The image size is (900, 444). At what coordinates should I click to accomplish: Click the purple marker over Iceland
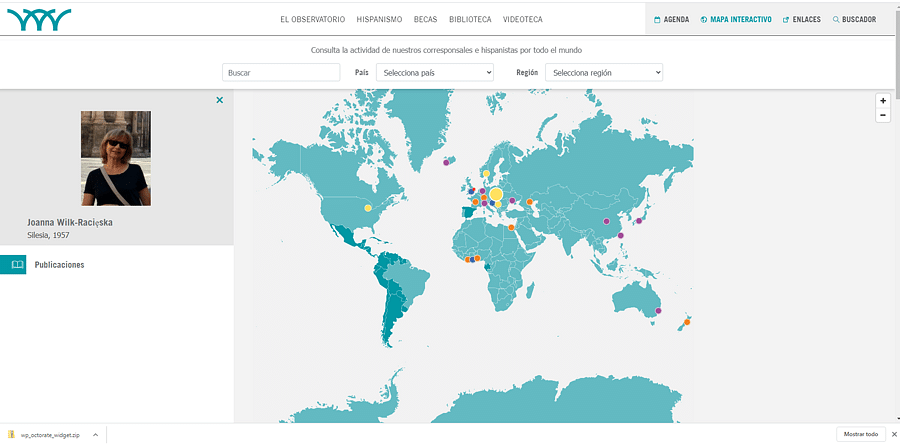[446, 161]
